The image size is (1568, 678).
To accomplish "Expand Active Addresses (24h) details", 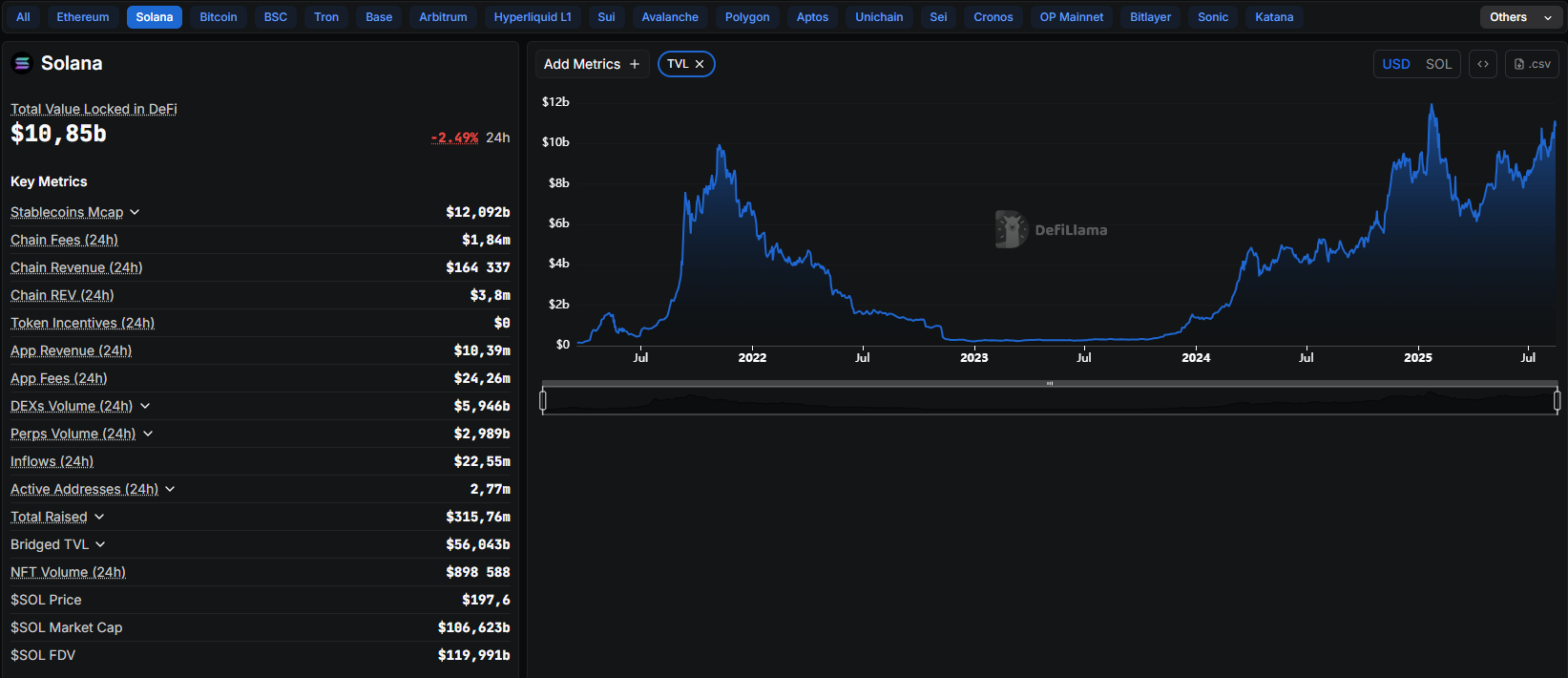I will tap(170, 489).
